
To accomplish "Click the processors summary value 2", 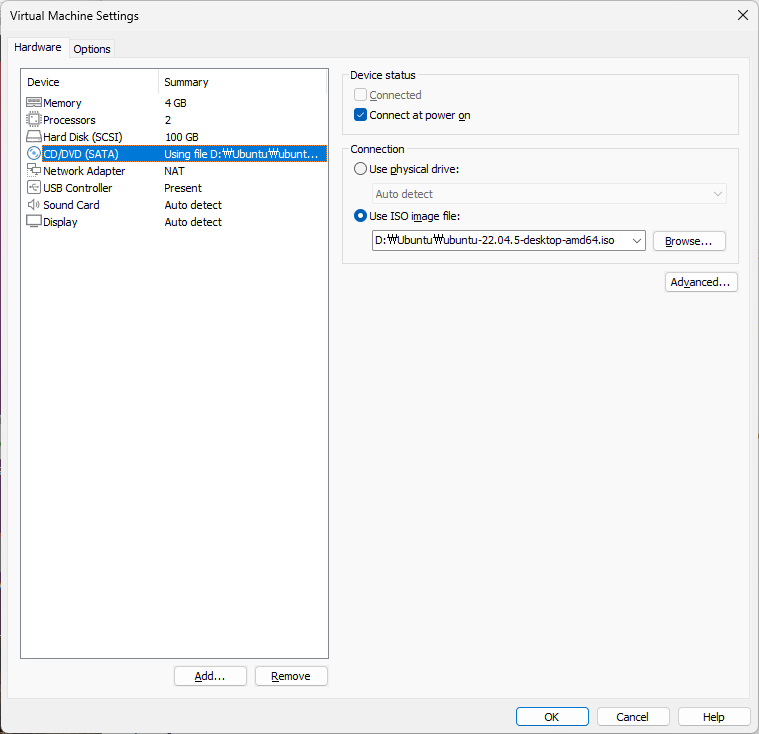I will coord(168,120).
